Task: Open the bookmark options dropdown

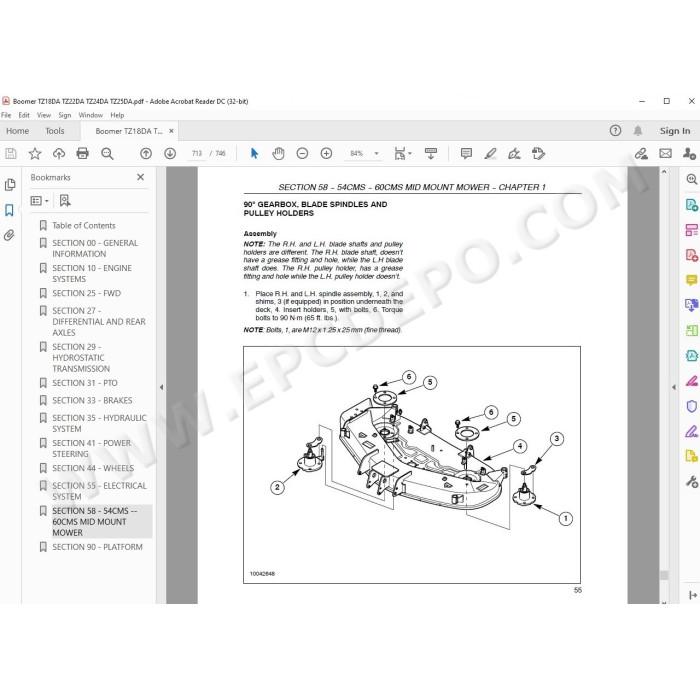Action: (39, 201)
